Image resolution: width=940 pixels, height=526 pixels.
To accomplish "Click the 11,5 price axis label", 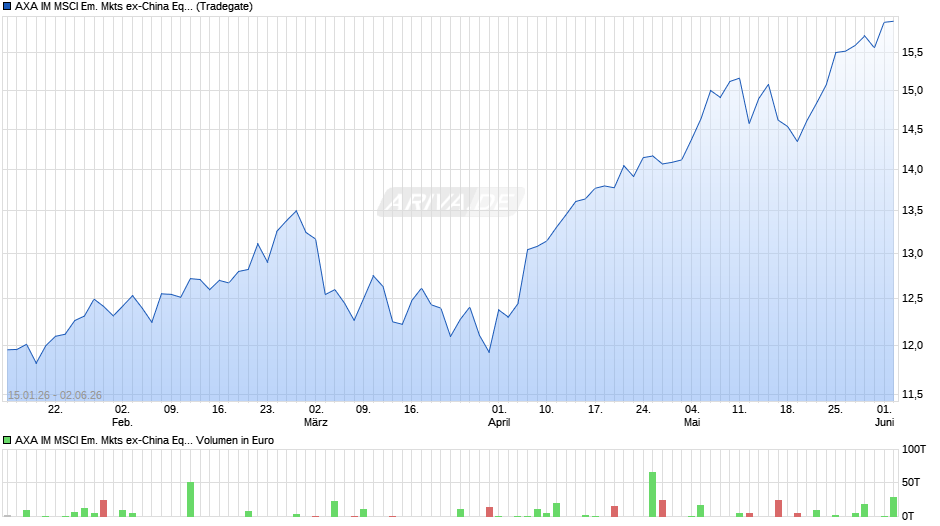I will click(912, 395).
